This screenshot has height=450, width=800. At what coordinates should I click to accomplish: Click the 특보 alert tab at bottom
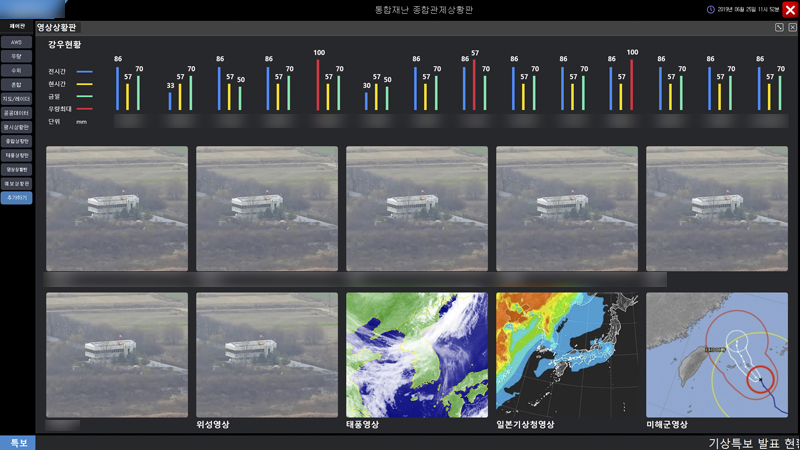[18, 443]
